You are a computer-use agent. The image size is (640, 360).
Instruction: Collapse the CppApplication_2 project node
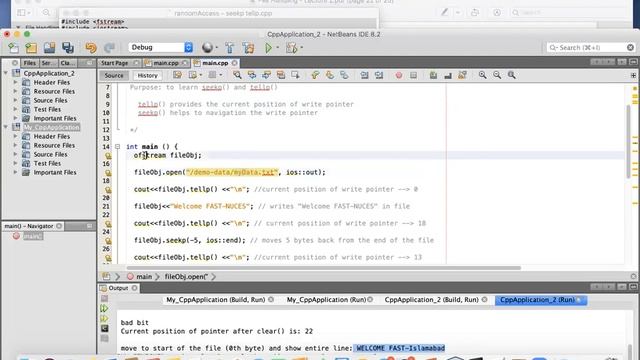(x=6, y=73)
